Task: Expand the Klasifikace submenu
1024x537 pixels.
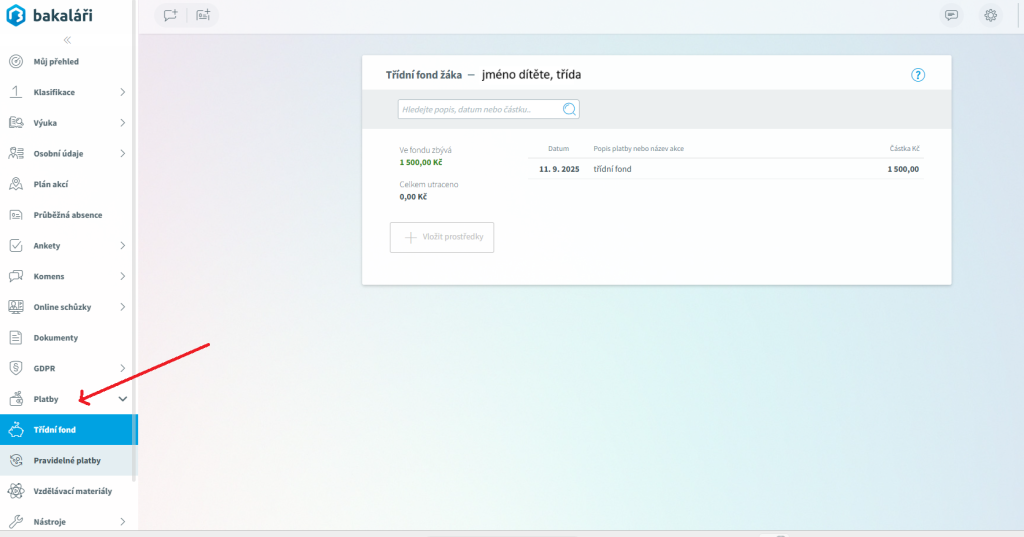Action: pyautogui.click(x=122, y=92)
